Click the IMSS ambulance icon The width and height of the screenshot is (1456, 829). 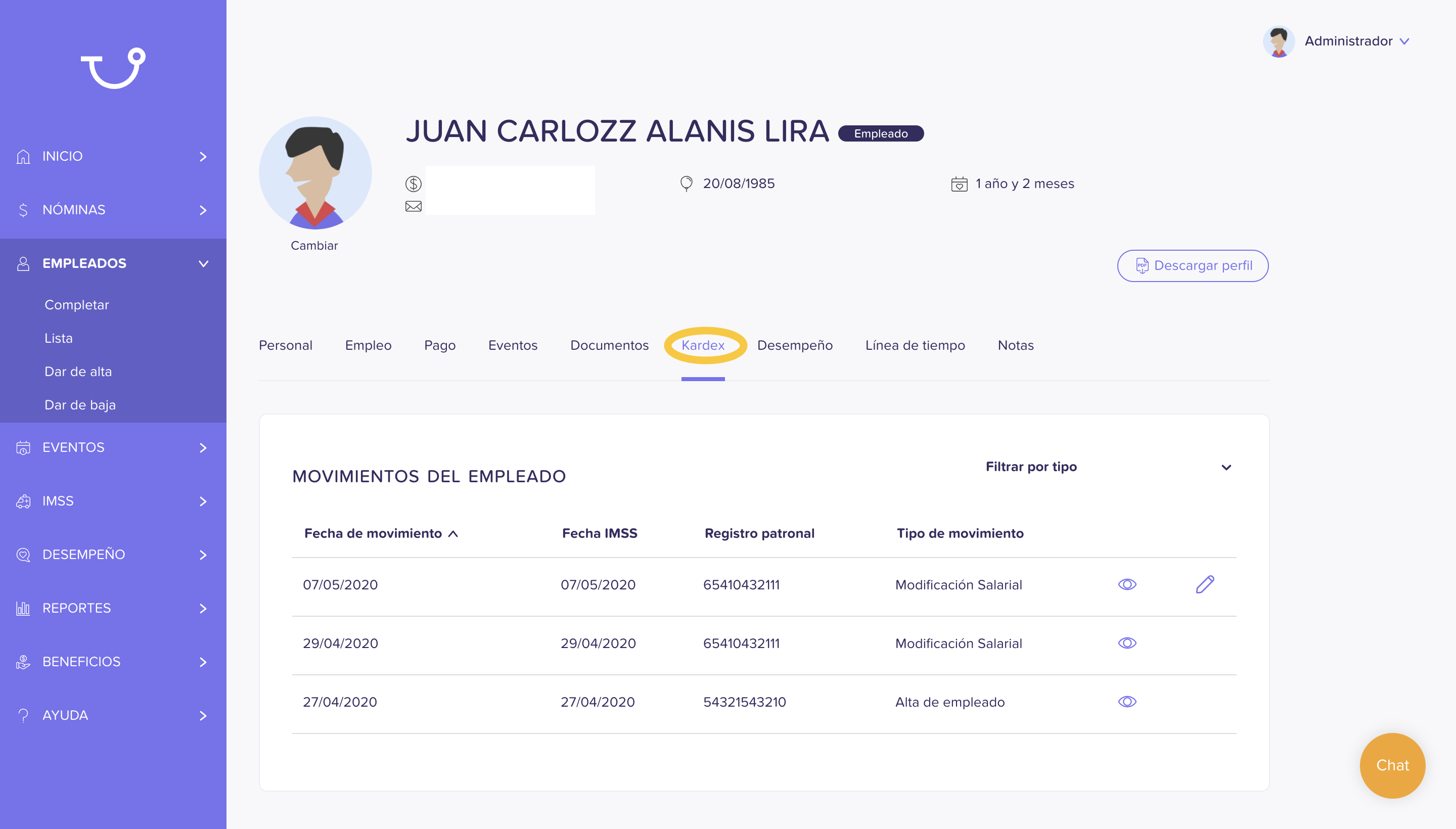(23, 501)
